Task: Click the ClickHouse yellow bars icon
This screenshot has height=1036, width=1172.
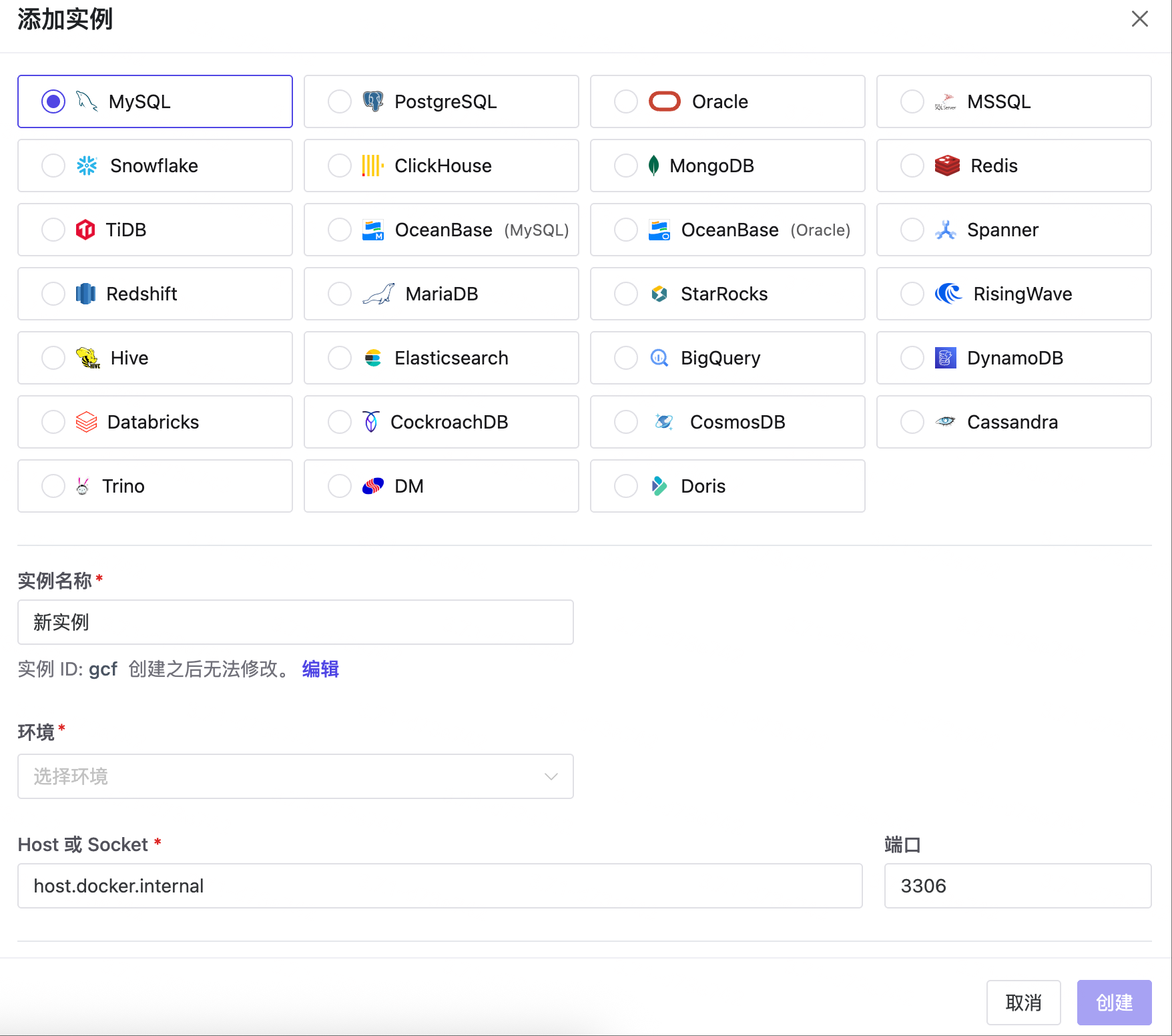Action: click(373, 166)
